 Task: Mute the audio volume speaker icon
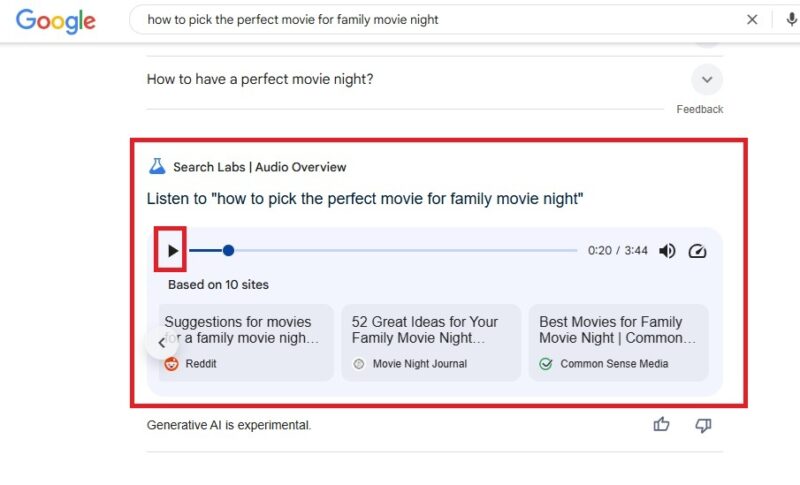(x=667, y=251)
